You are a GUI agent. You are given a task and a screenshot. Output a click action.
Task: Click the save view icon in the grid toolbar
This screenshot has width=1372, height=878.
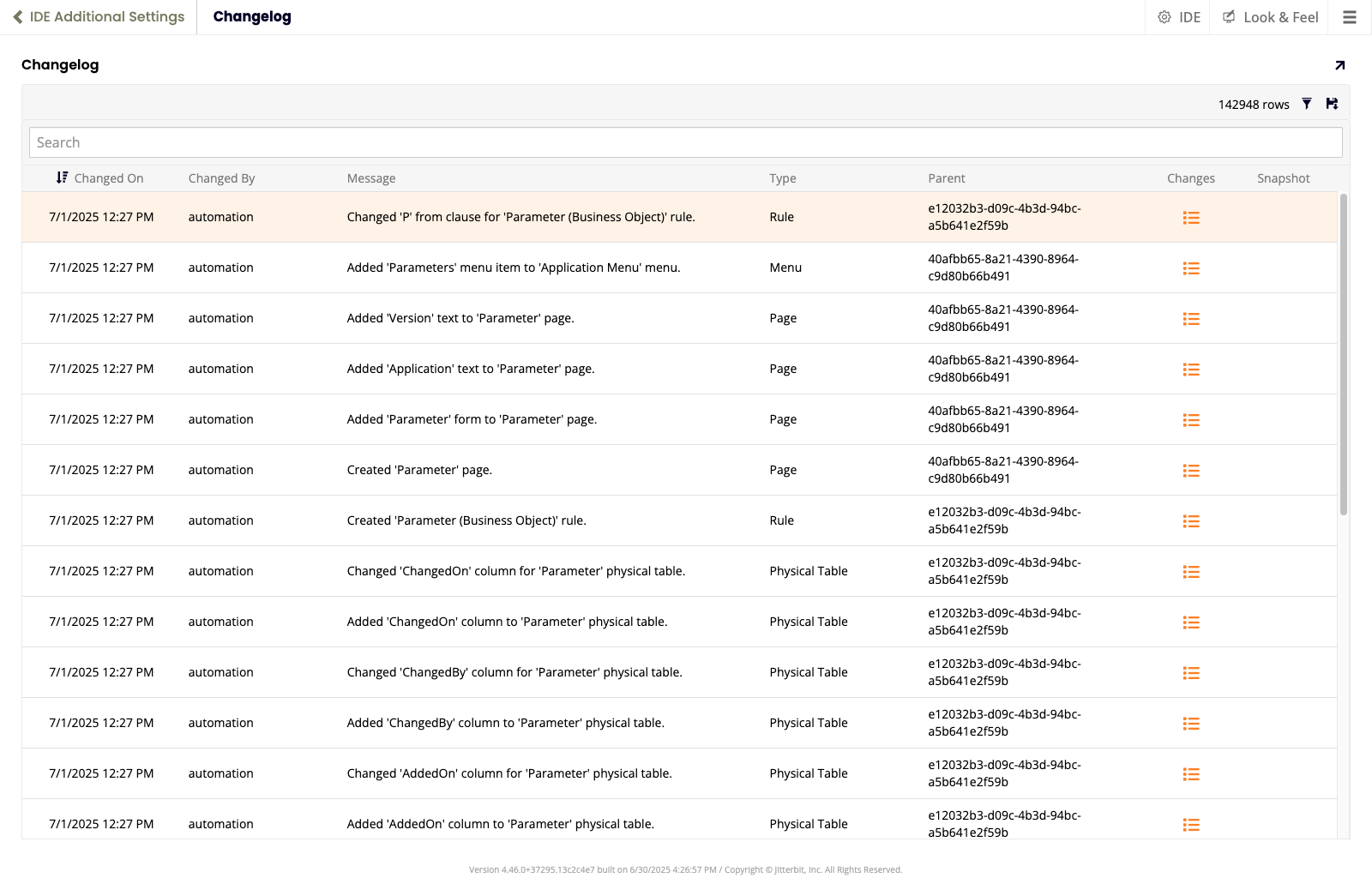(1332, 104)
